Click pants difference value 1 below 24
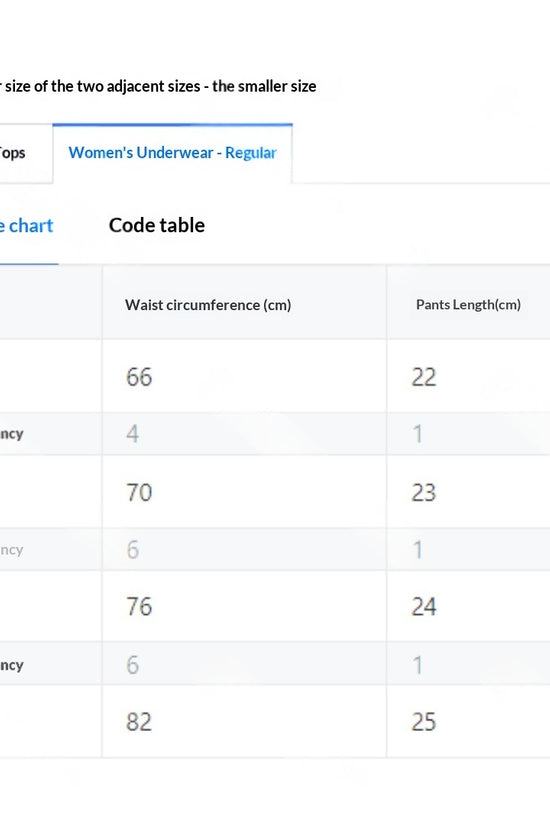Viewport: 550px width, 825px height. coord(417,665)
